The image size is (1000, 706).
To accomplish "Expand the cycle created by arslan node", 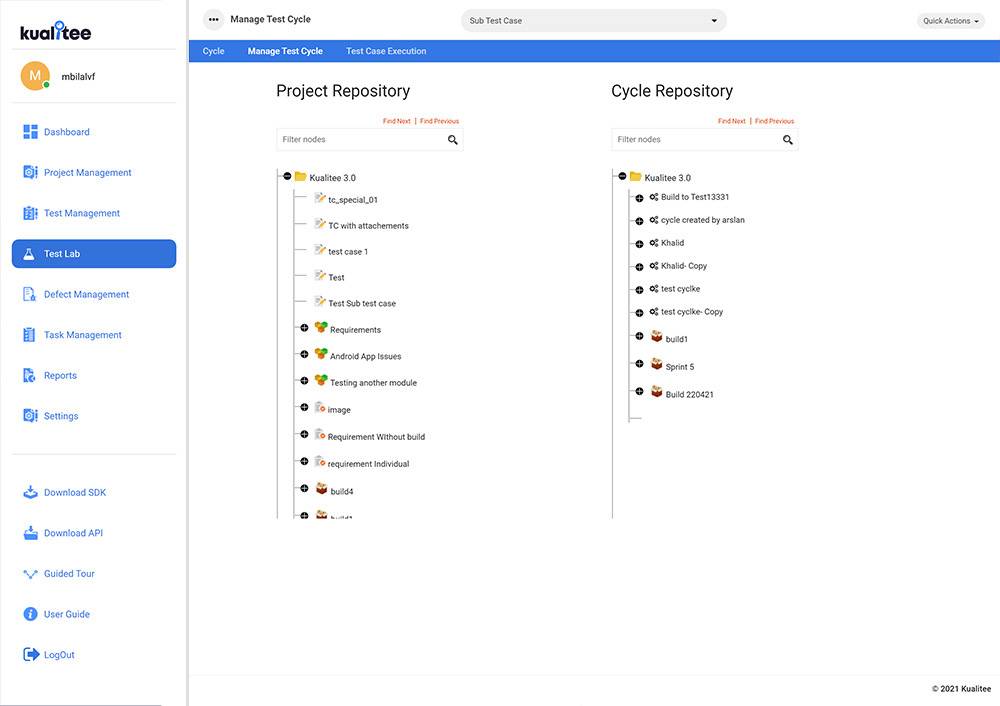I will tap(639, 221).
